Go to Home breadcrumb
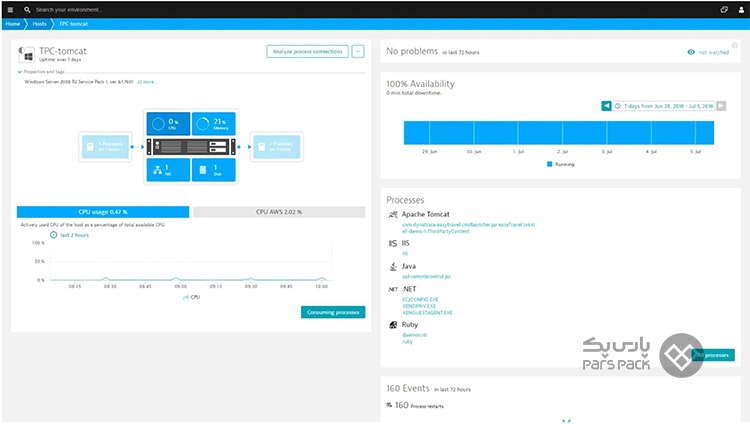The width and height of the screenshot is (750, 424). [13, 24]
